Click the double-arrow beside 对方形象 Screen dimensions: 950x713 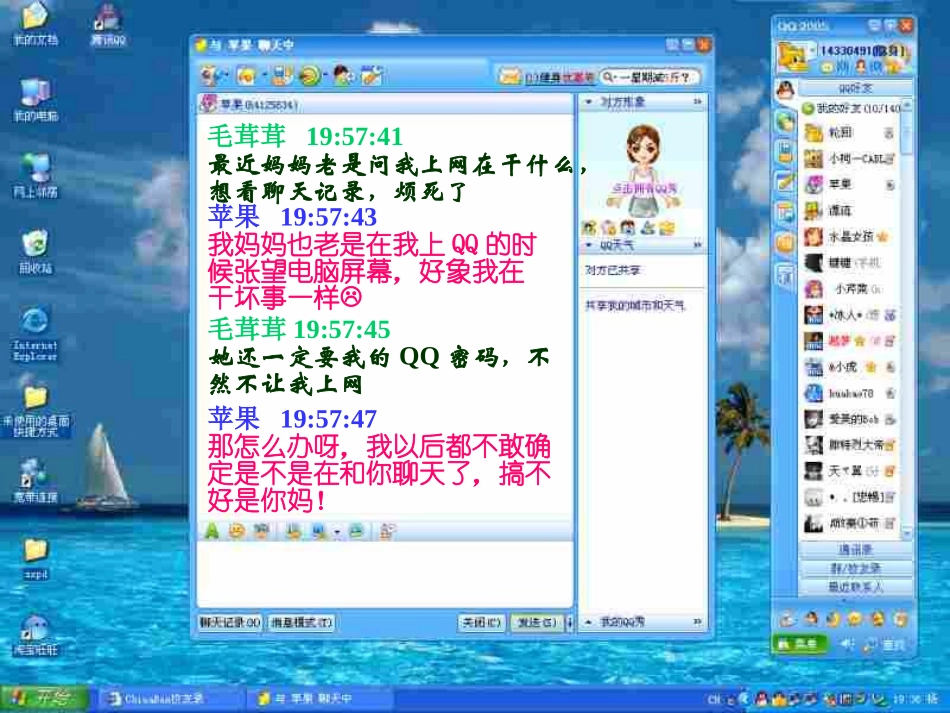[x=697, y=102]
